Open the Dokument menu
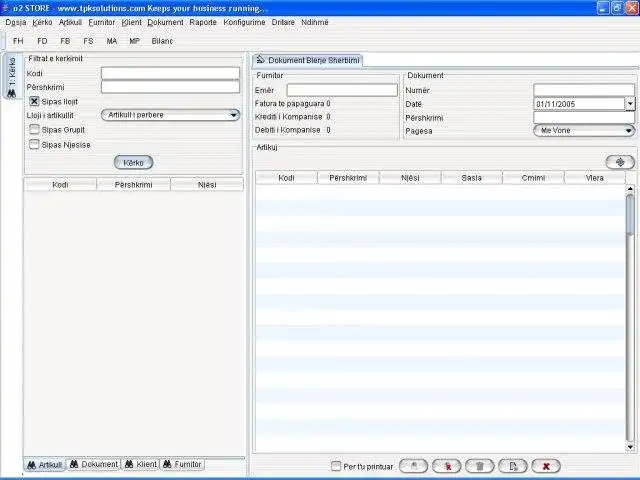640x480 pixels. tap(165, 22)
